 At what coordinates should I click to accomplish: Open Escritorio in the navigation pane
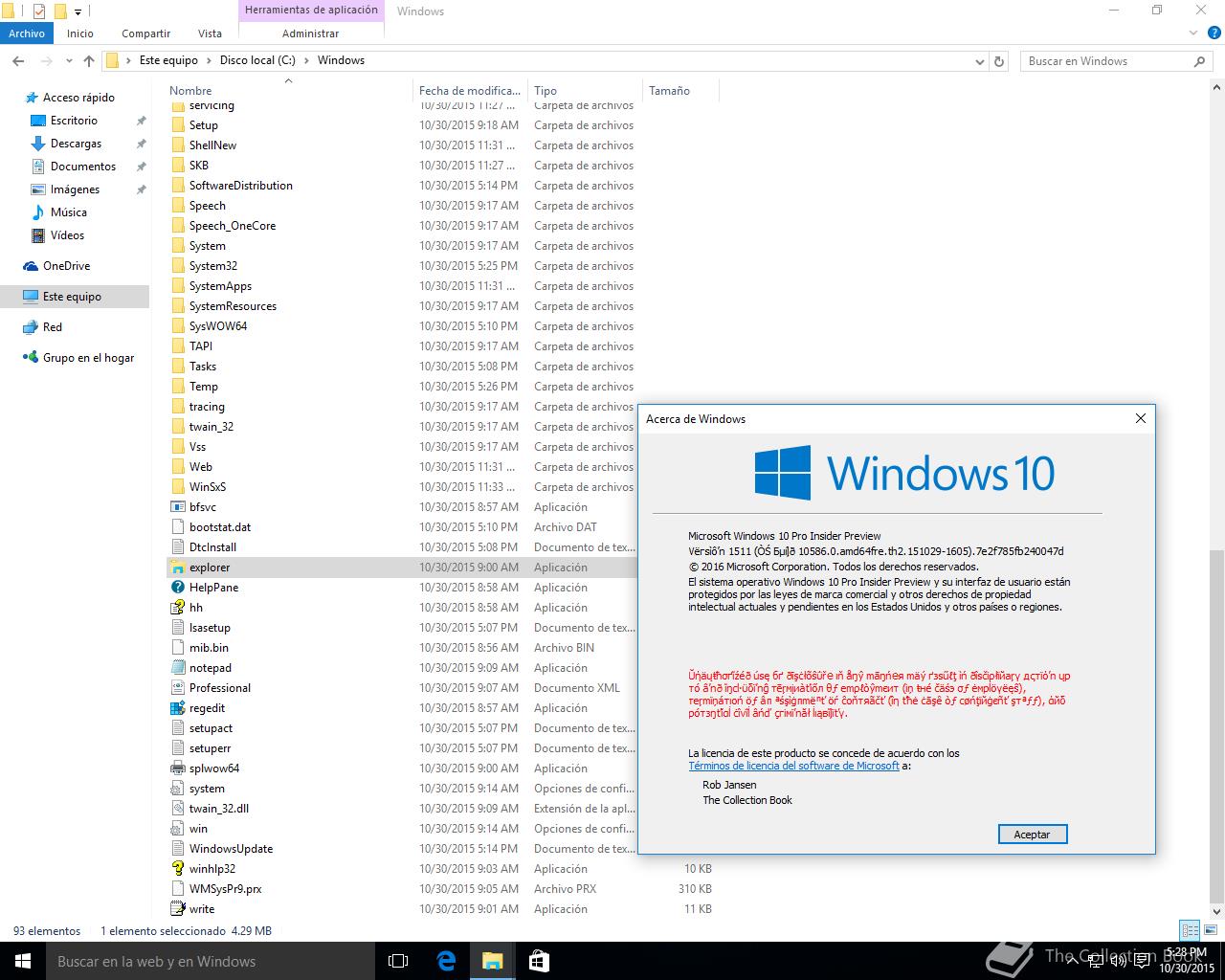[x=74, y=121]
